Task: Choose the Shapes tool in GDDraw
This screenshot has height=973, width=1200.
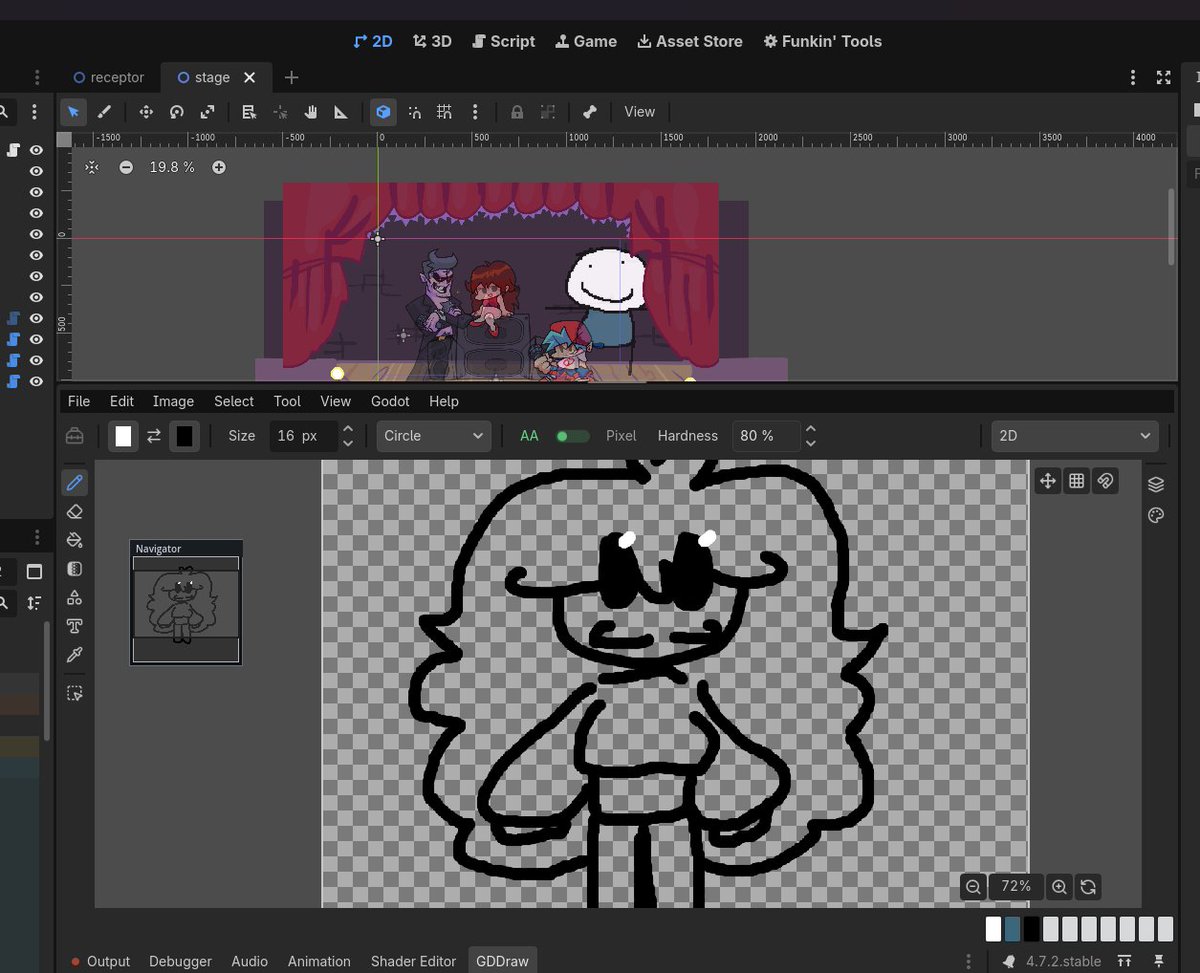Action: pos(74,598)
